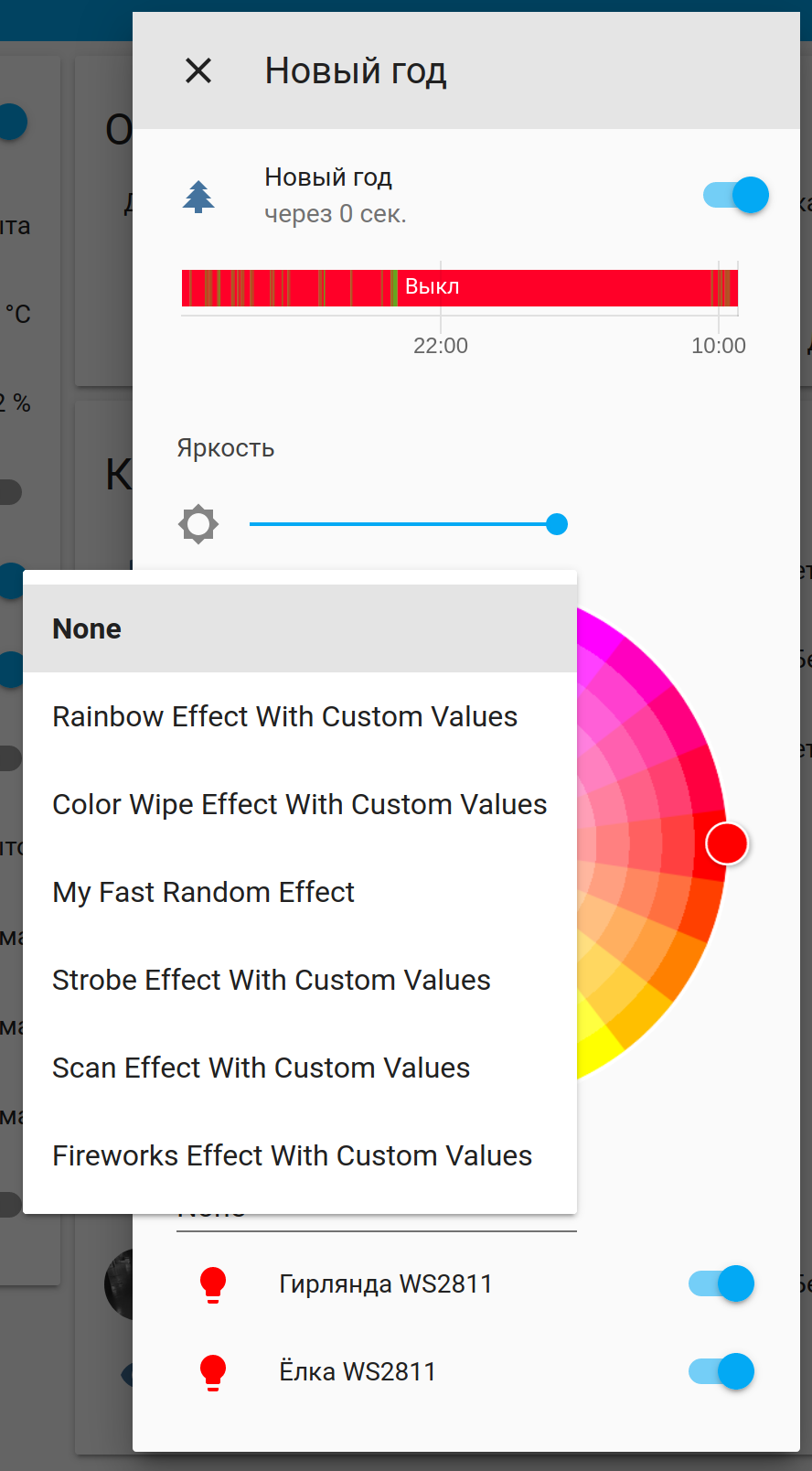Close the Новый год dialog
The height and width of the screenshot is (1471, 812).
(x=198, y=70)
